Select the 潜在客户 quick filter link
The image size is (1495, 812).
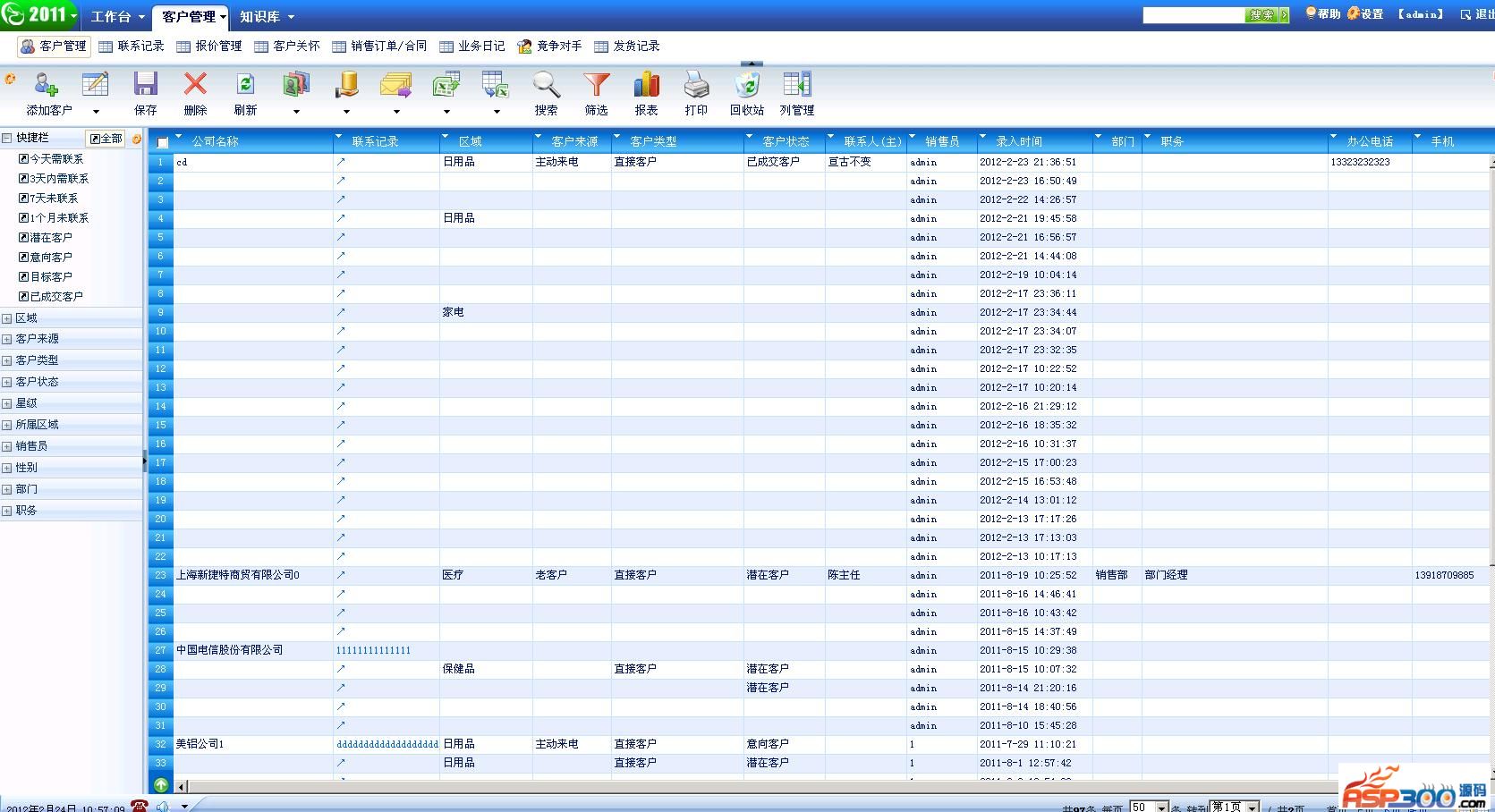pyautogui.click(x=51, y=238)
